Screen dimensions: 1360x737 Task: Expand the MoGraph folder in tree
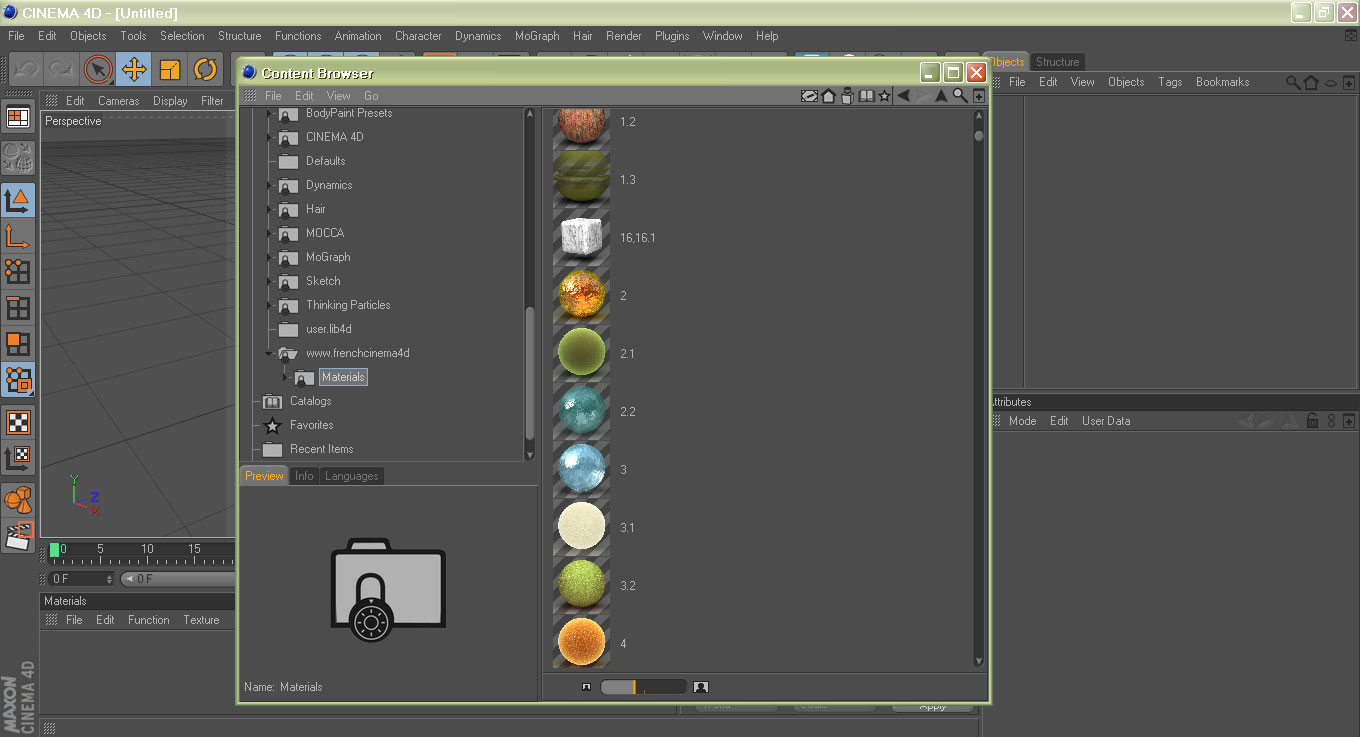tap(269, 257)
